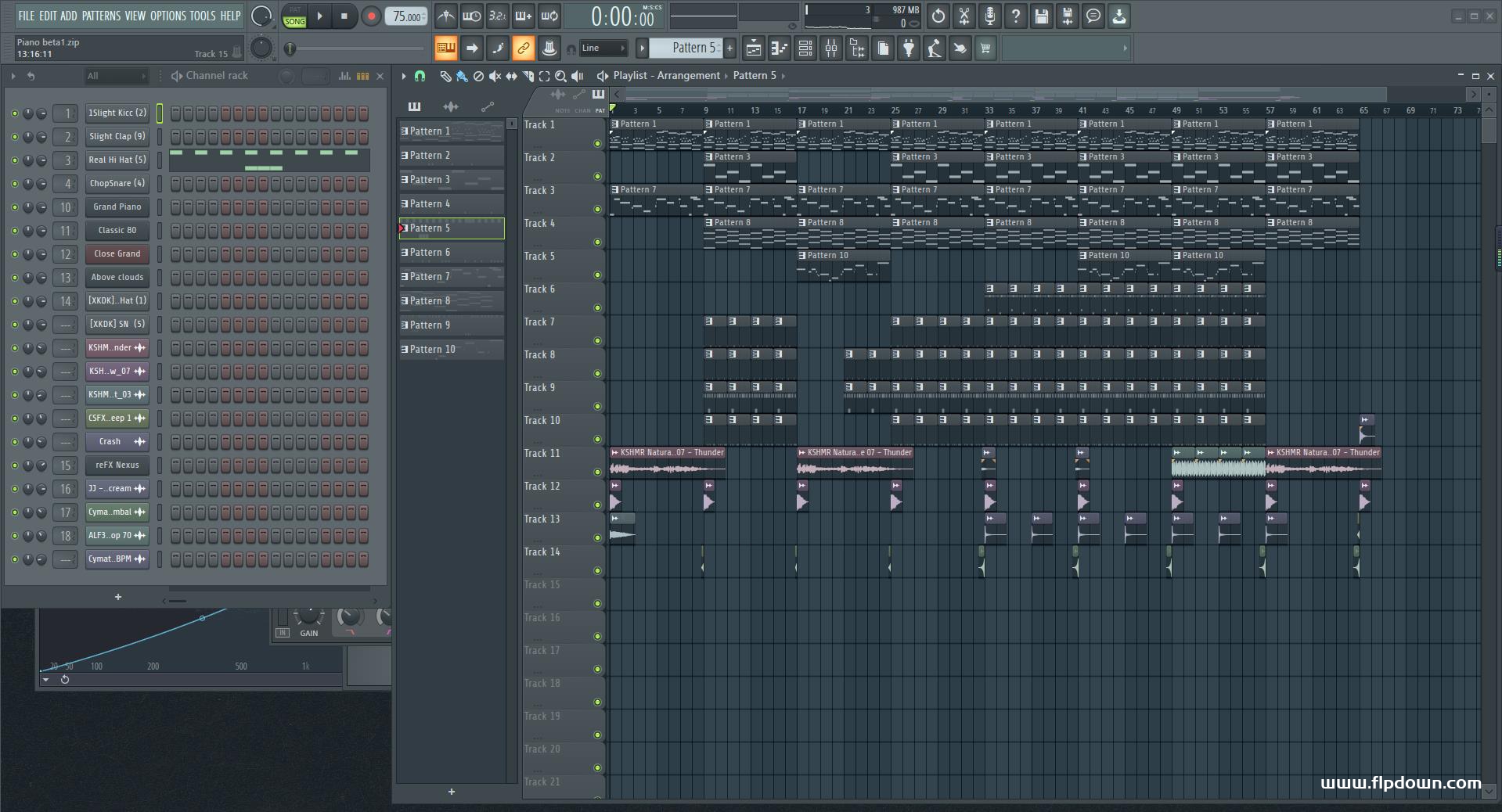Click the render as audio file icon
The image size is (1502, 812).
tap(1068, 16)
